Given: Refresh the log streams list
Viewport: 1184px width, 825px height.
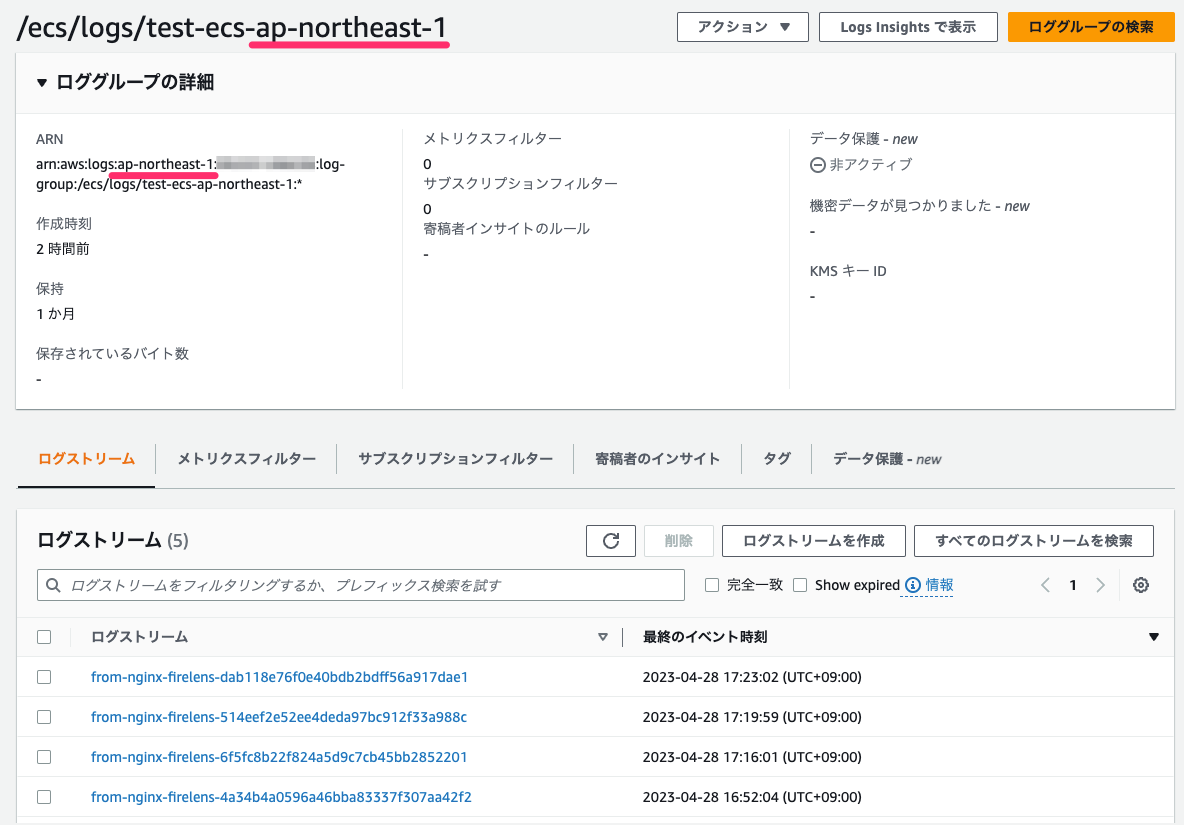Looking at the screenshot, I should (x=610, y=541).
